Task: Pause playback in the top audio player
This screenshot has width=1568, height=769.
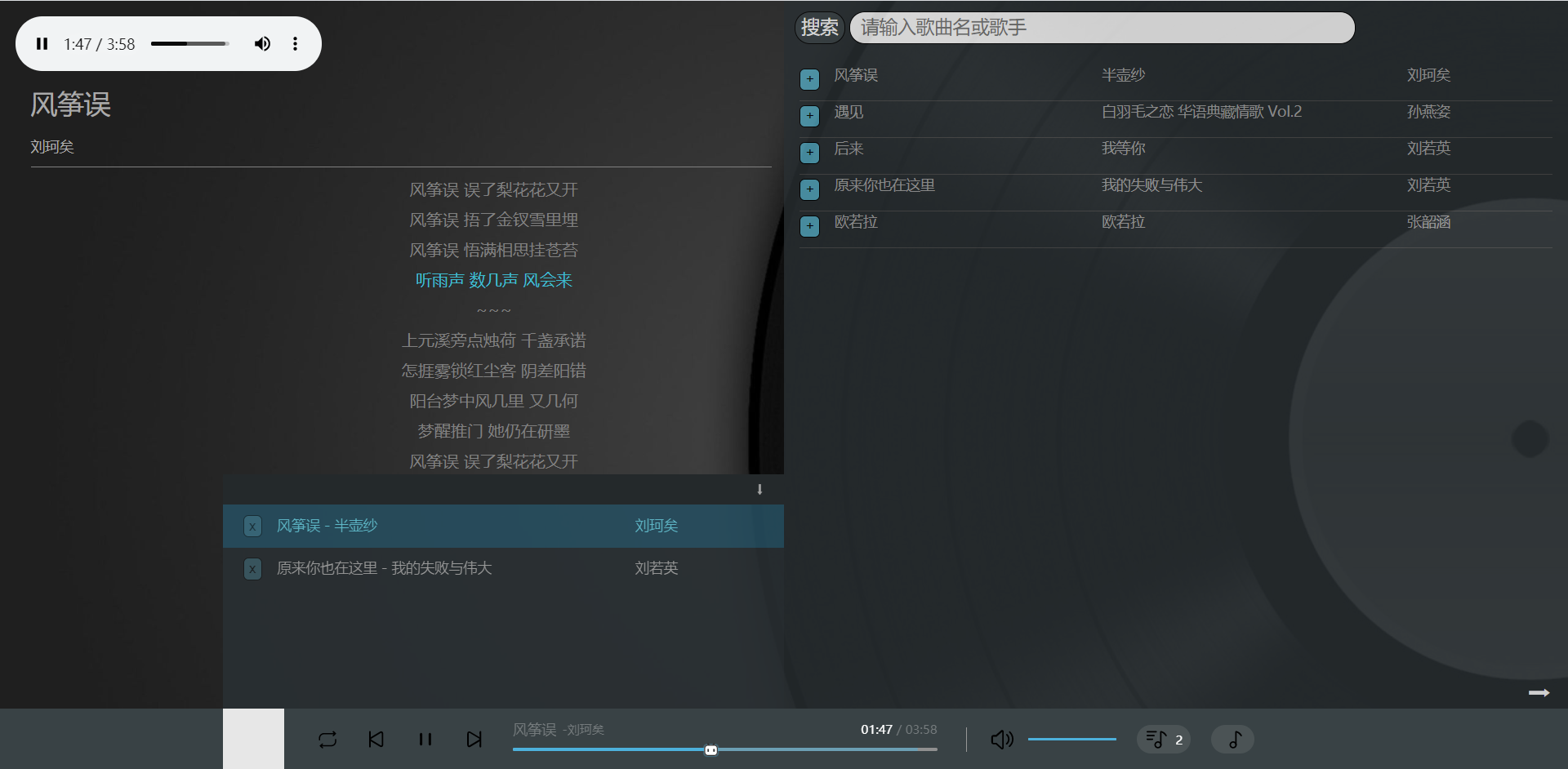Action: pos(42,44)
